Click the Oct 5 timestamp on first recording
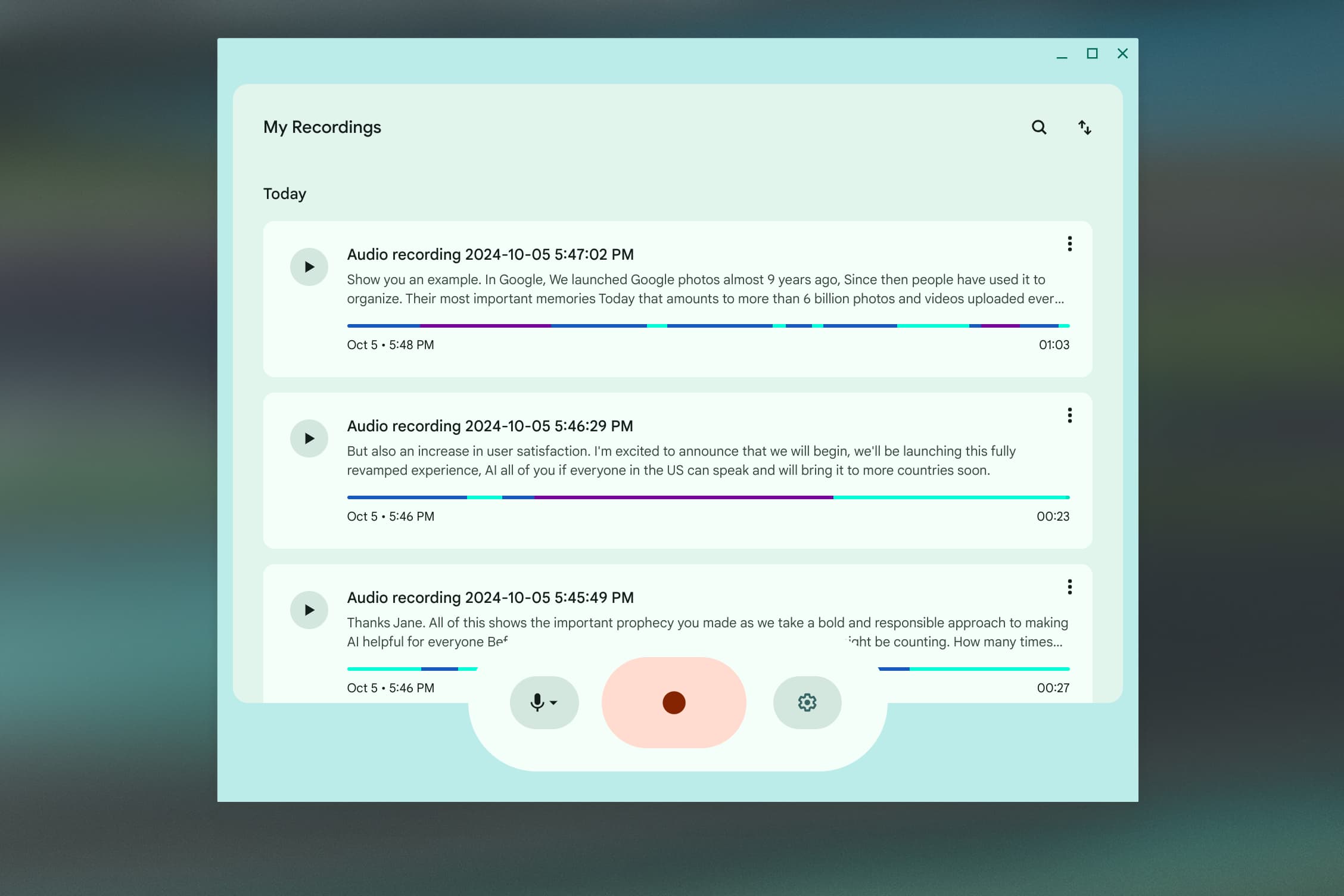The image size is (1344, 896). [390, 344]
